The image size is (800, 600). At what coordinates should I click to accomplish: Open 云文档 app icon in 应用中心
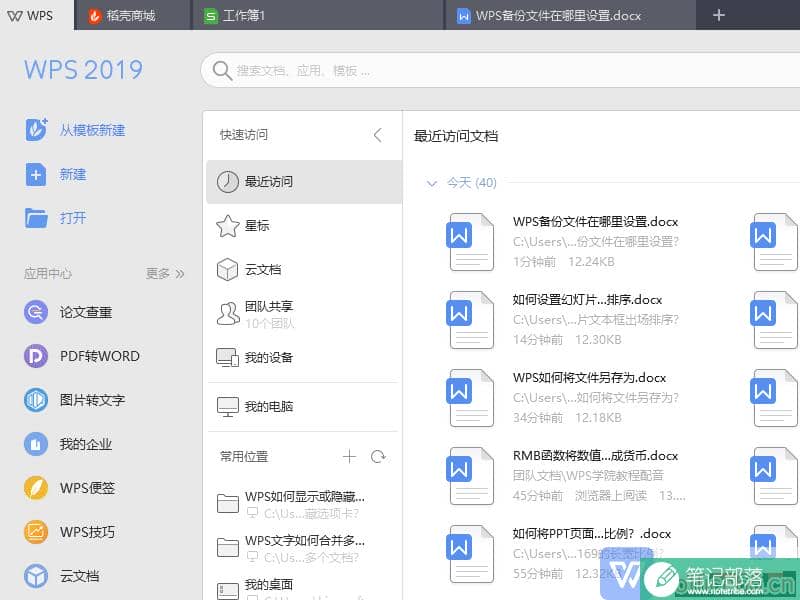[36, 576]
